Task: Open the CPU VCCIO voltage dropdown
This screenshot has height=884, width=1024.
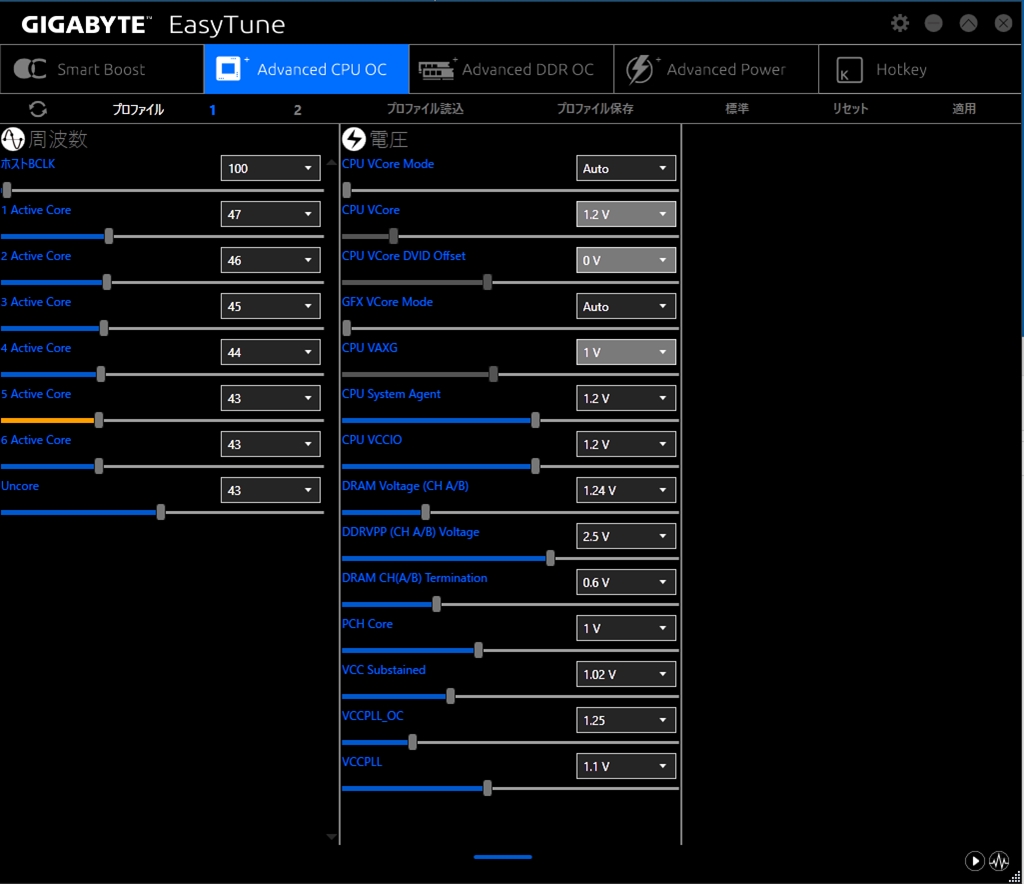Action: 626,444
